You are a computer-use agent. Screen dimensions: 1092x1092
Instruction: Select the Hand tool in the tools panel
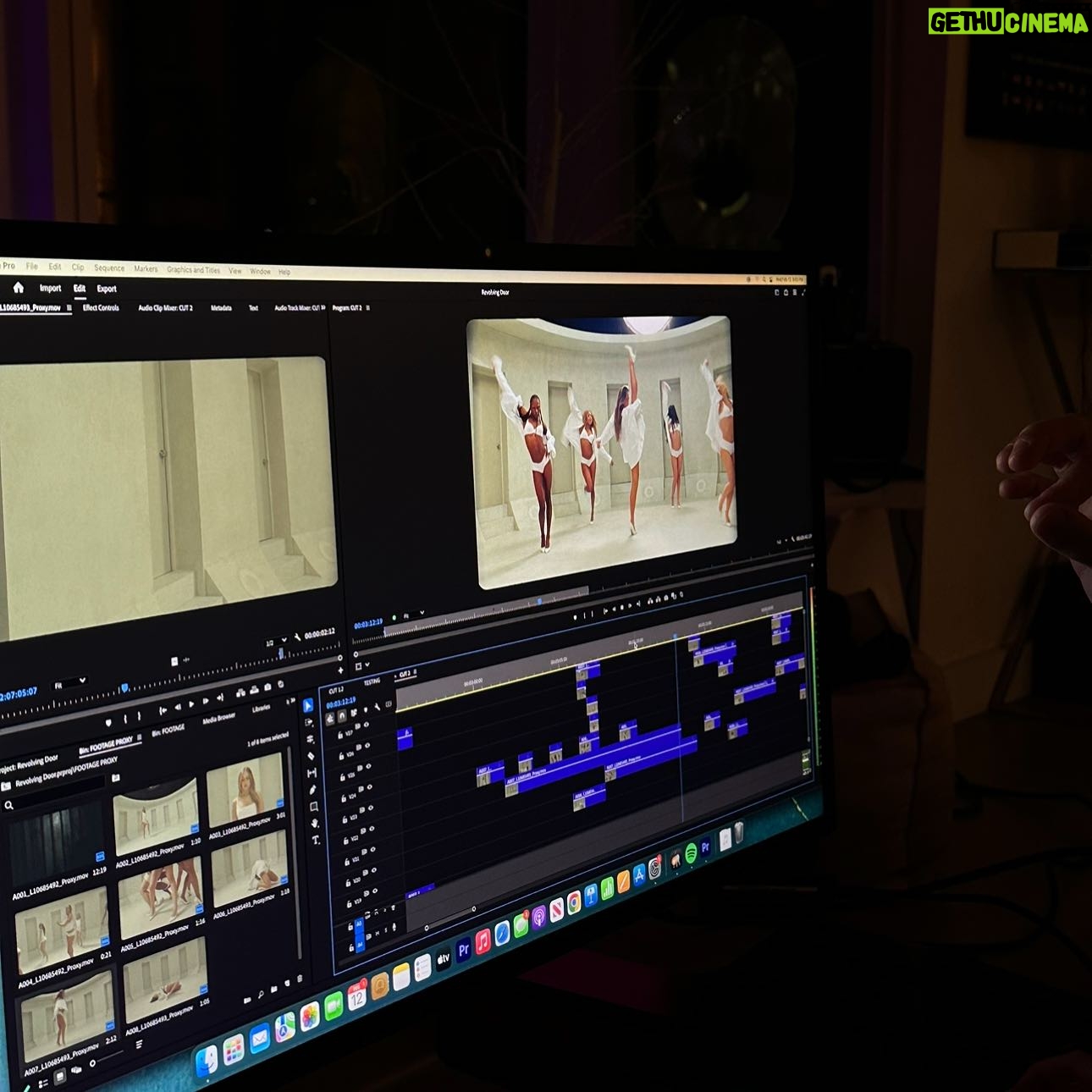[x=315, y=823]
